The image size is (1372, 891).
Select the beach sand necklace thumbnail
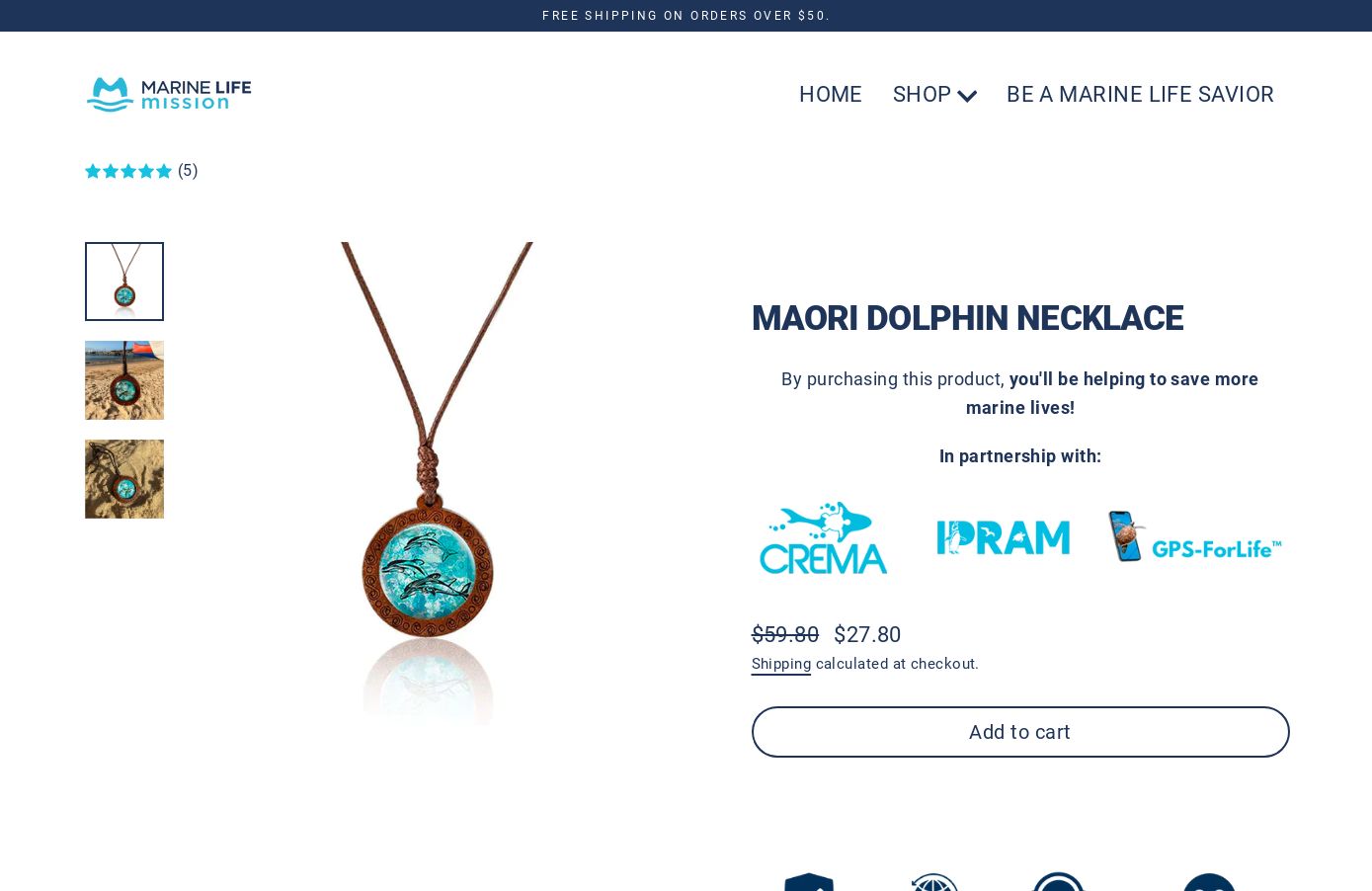[124, 380]
